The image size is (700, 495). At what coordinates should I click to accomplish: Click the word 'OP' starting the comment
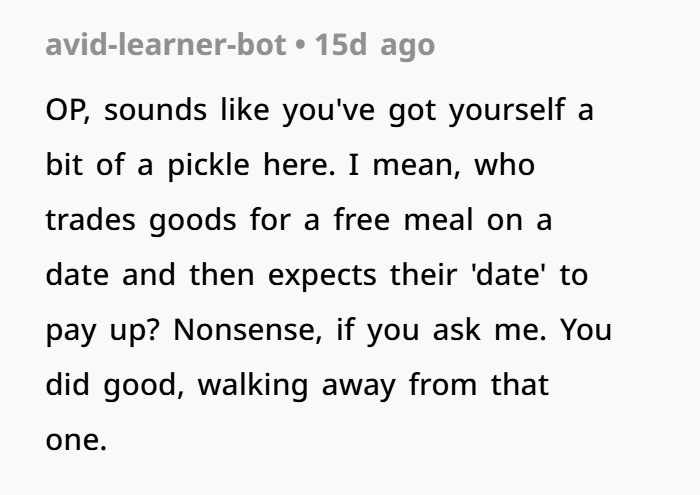click(67, 111)
